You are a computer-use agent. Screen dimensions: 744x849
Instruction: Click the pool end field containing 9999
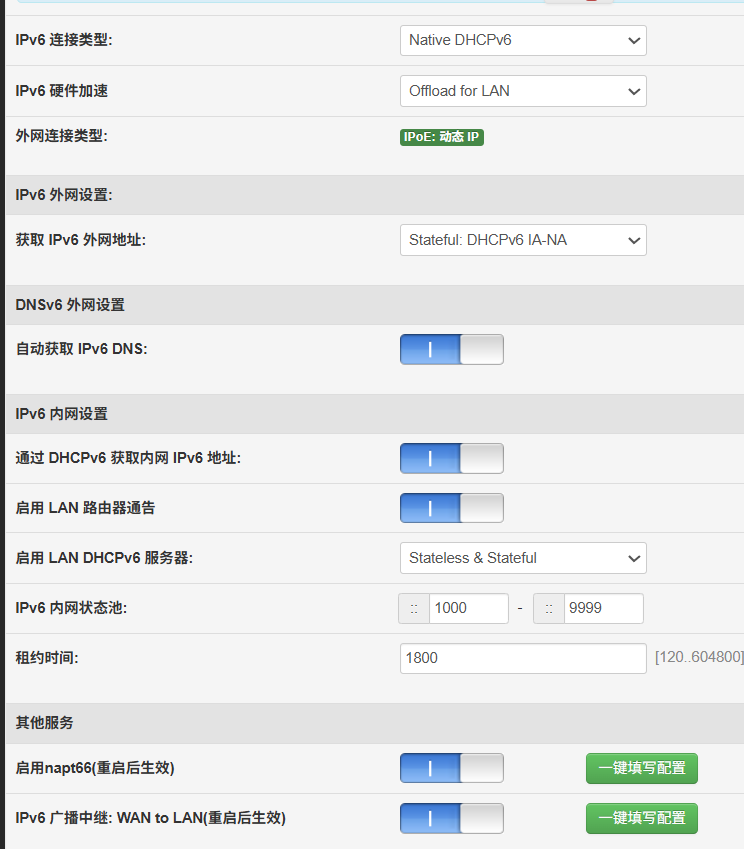[604, 608]
